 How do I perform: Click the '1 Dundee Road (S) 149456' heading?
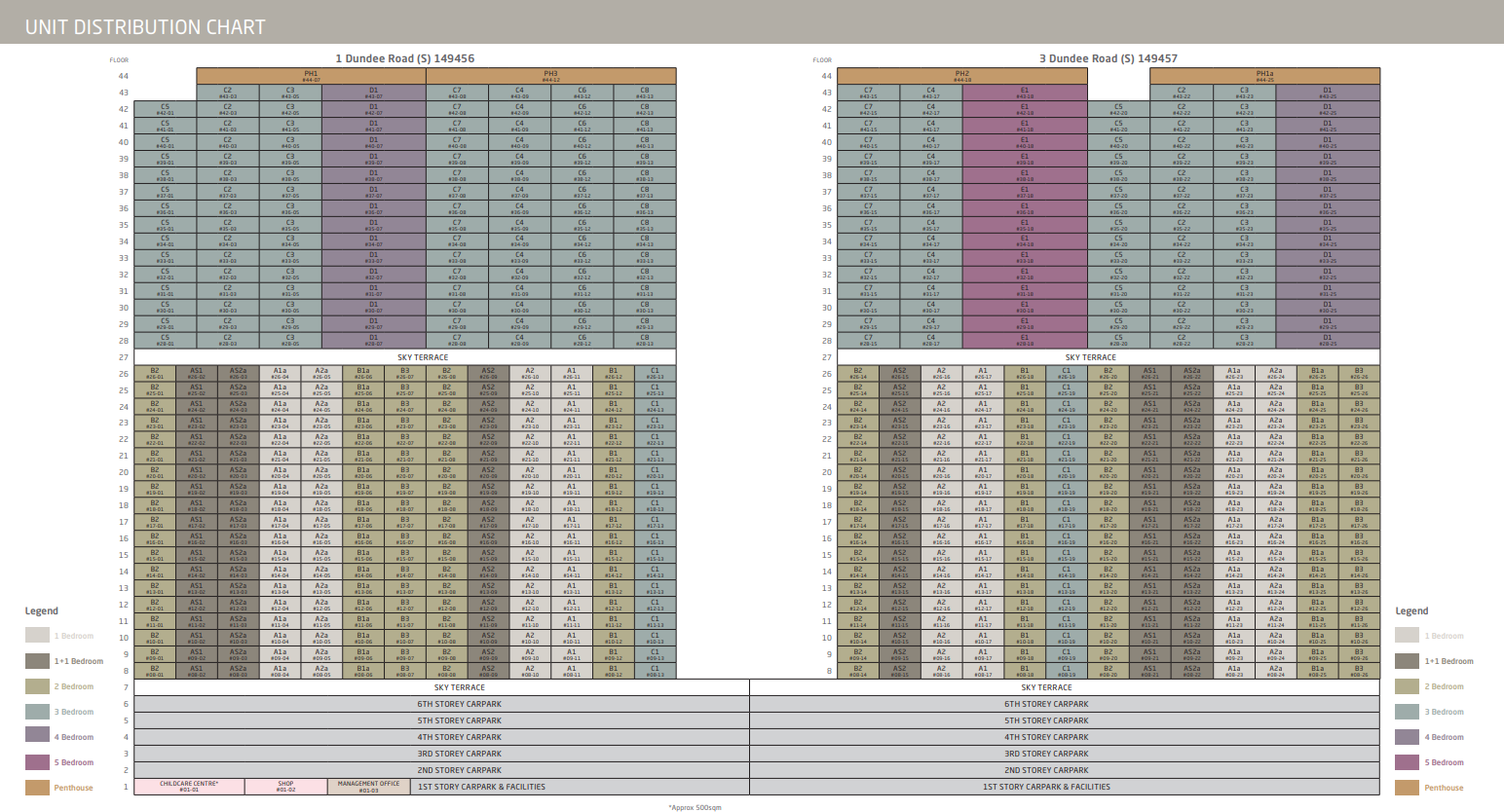pos(405,58)
